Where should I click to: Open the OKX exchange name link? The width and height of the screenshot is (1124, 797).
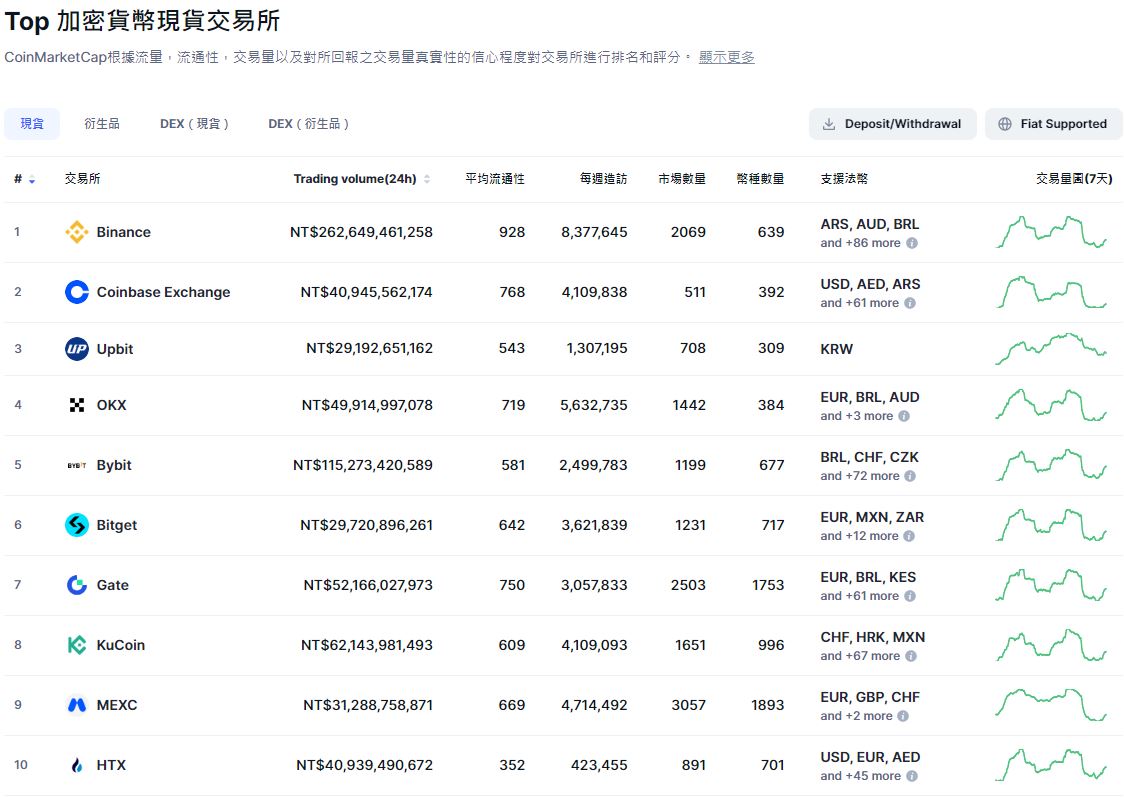[x=111, y=405]
